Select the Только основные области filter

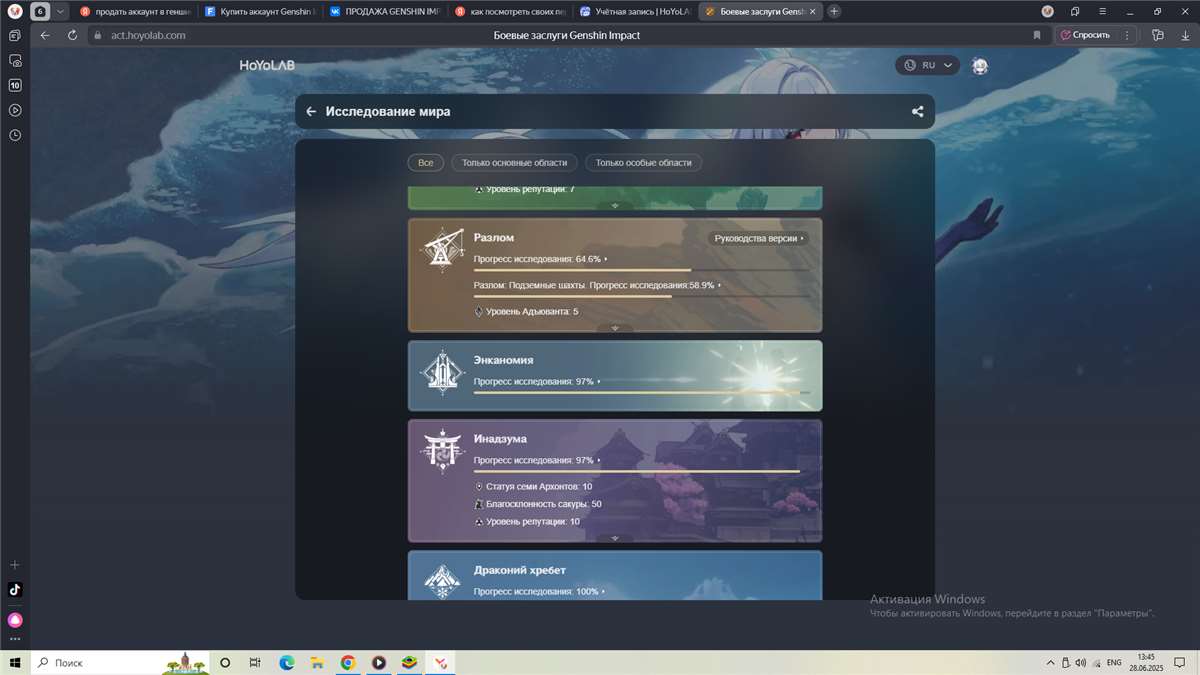514,162
